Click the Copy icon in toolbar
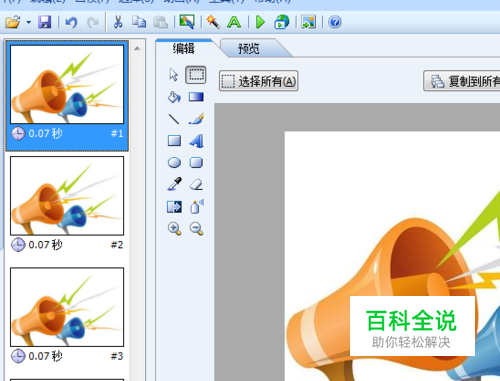The height and width of the screenshot is (381, 500). pos(139,22)
